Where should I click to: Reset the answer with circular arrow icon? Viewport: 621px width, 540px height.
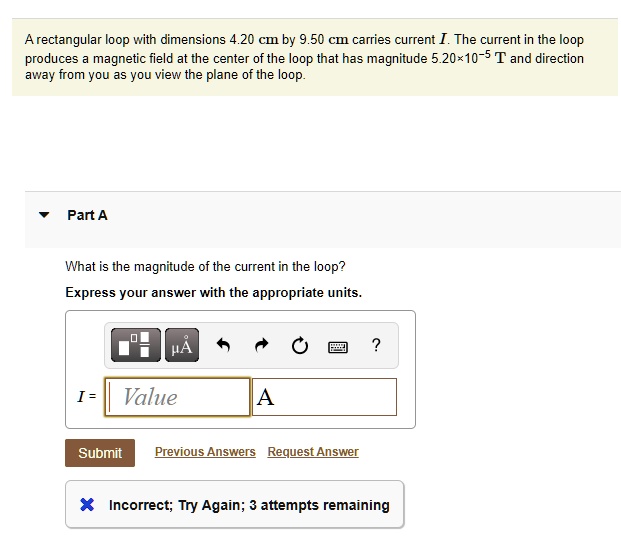pyautogui.click(x=300, y=346)
